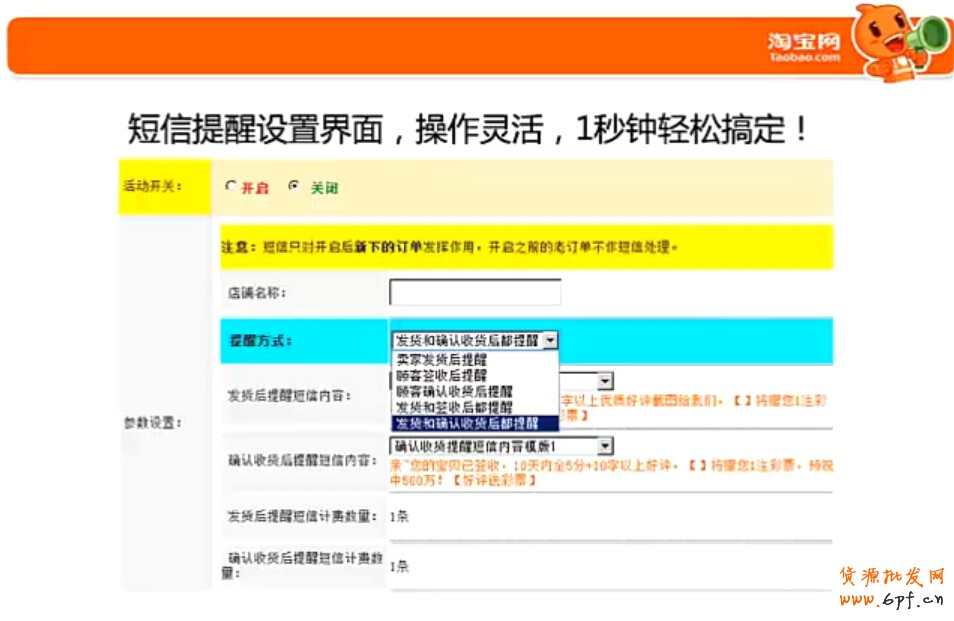
Task: Click the 活动开关 yellow label cell
Action: 164,187
